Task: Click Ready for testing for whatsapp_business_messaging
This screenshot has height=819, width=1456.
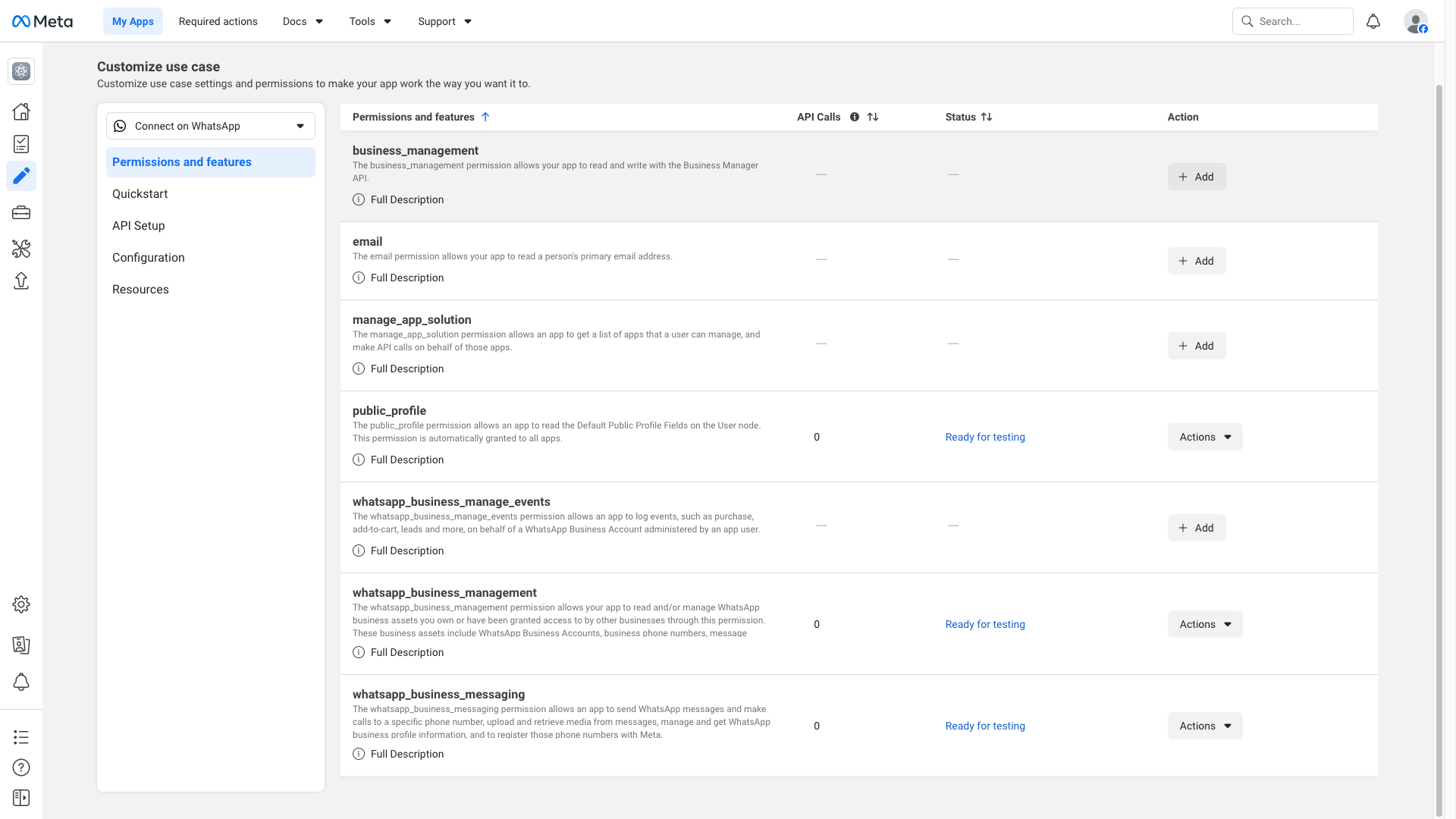Action: pos(985,726)
